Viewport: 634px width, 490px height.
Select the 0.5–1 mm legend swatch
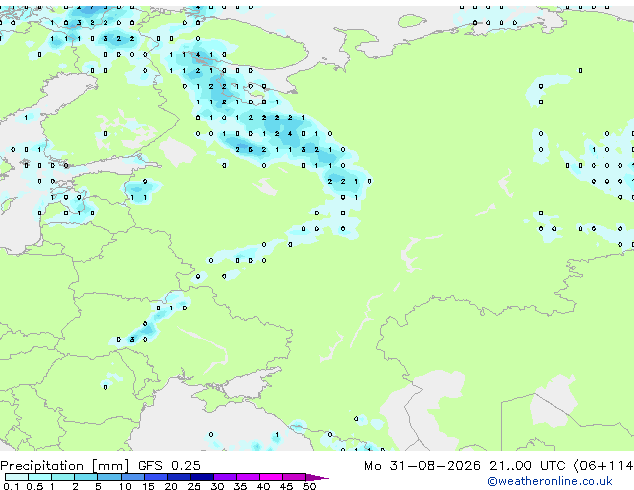pos(40,477)
